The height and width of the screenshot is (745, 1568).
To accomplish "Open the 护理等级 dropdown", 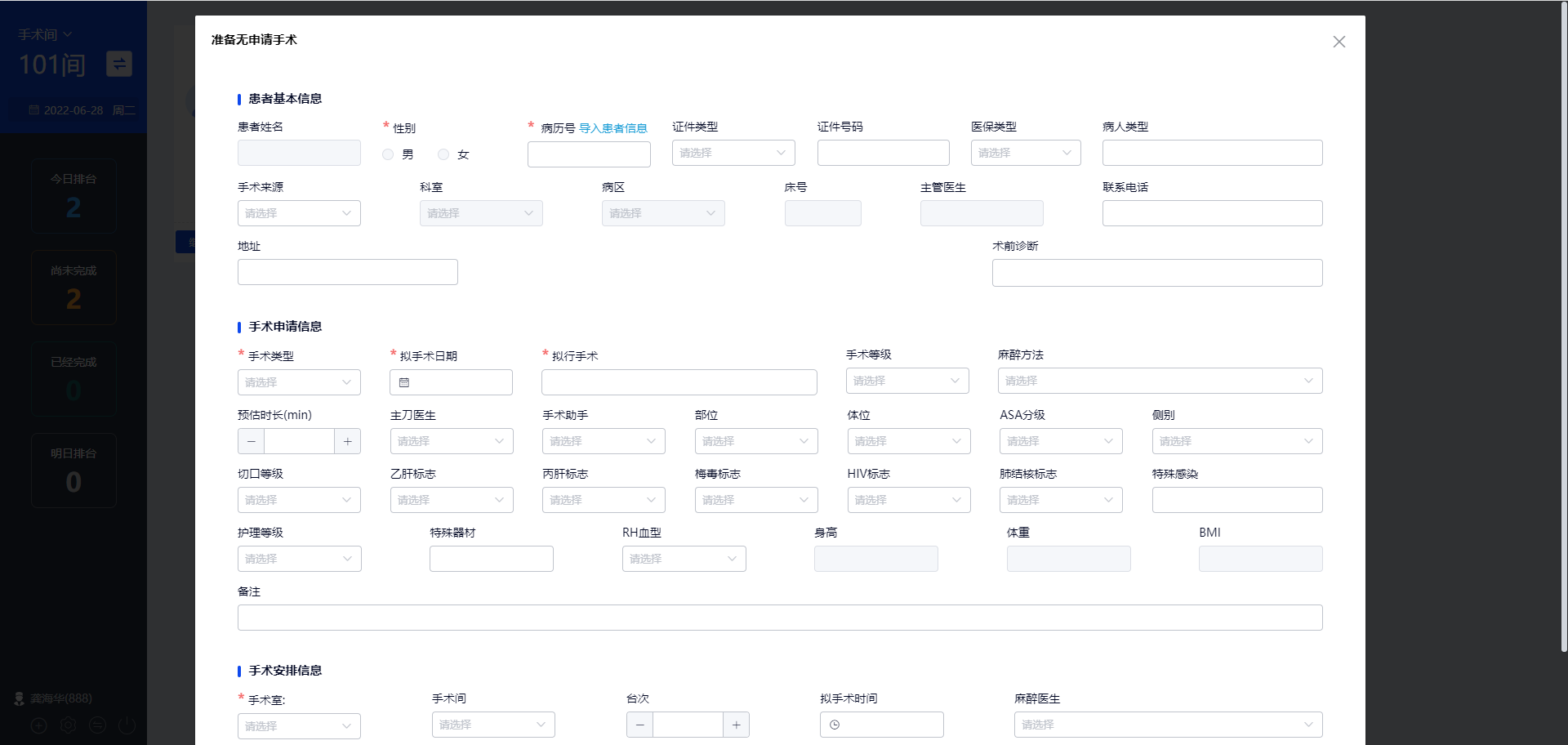I will click(299, 559).
